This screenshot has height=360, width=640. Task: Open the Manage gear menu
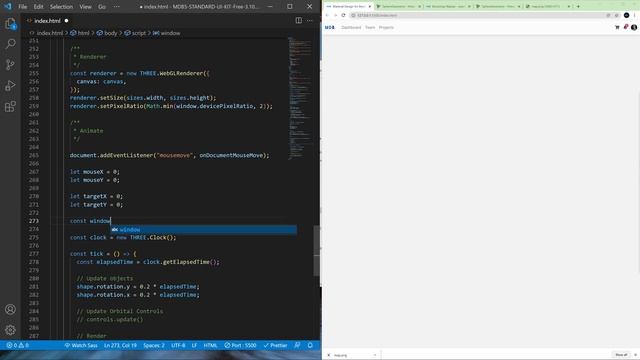coord(10,330)
